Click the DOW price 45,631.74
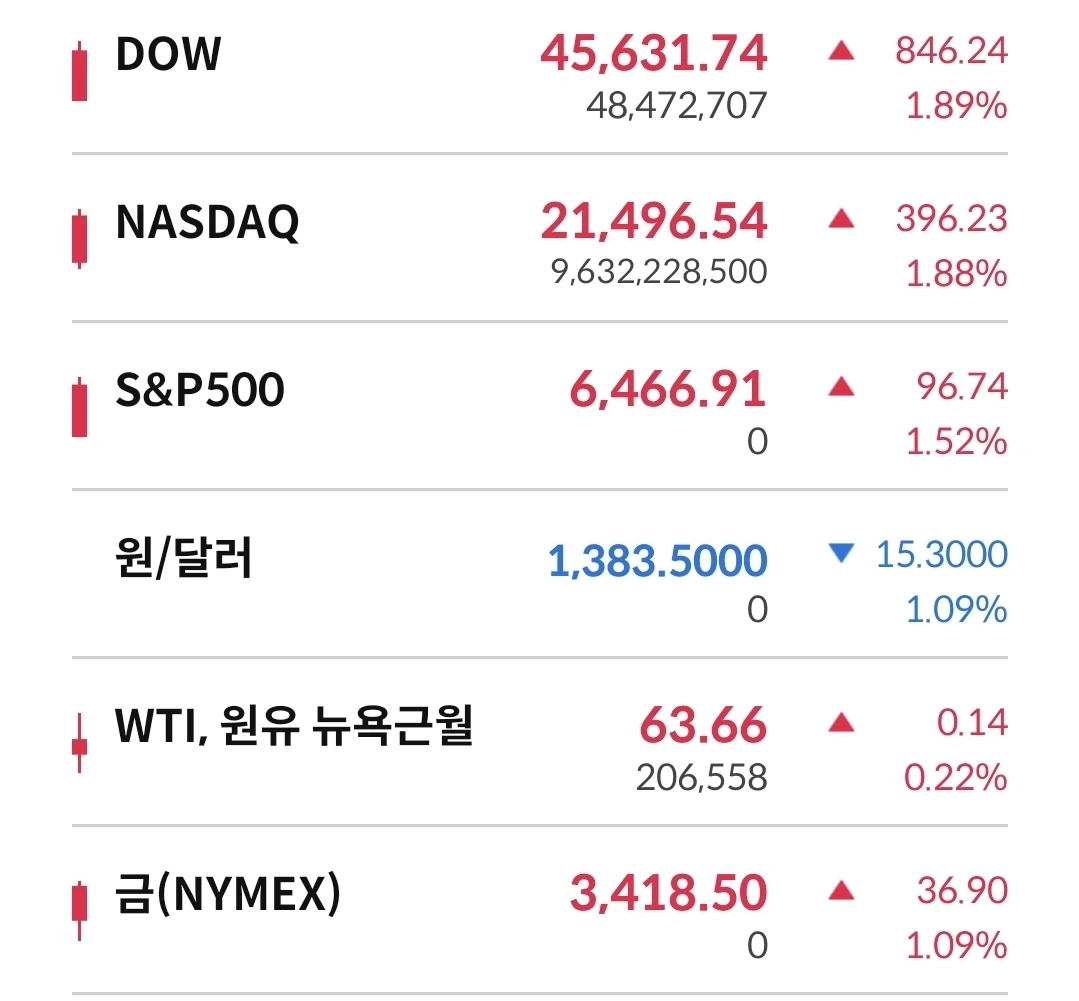This screenshot has height=1001, width=1079. tap(654, 53)
